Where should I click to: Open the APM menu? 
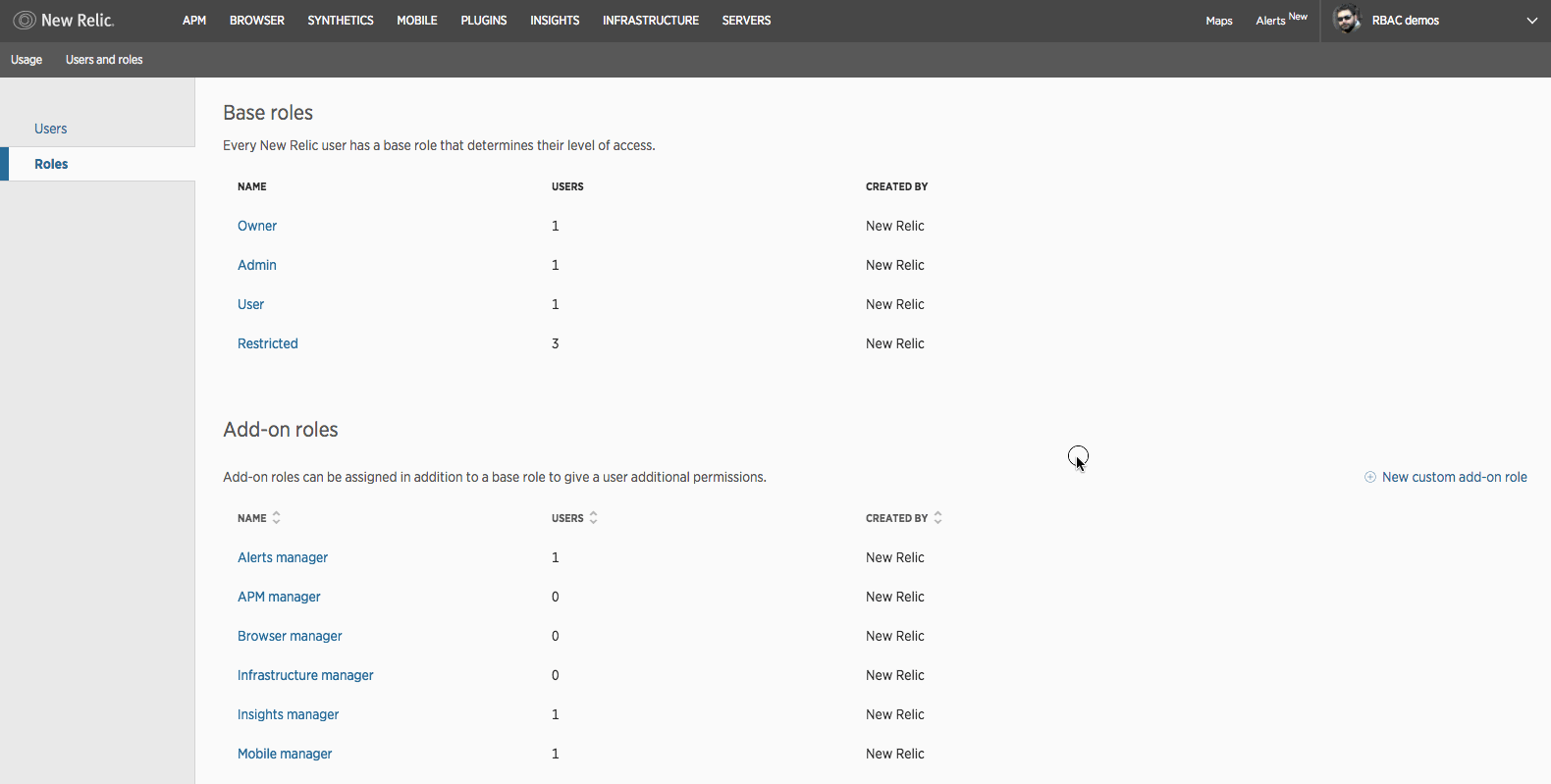coord(194,21)
